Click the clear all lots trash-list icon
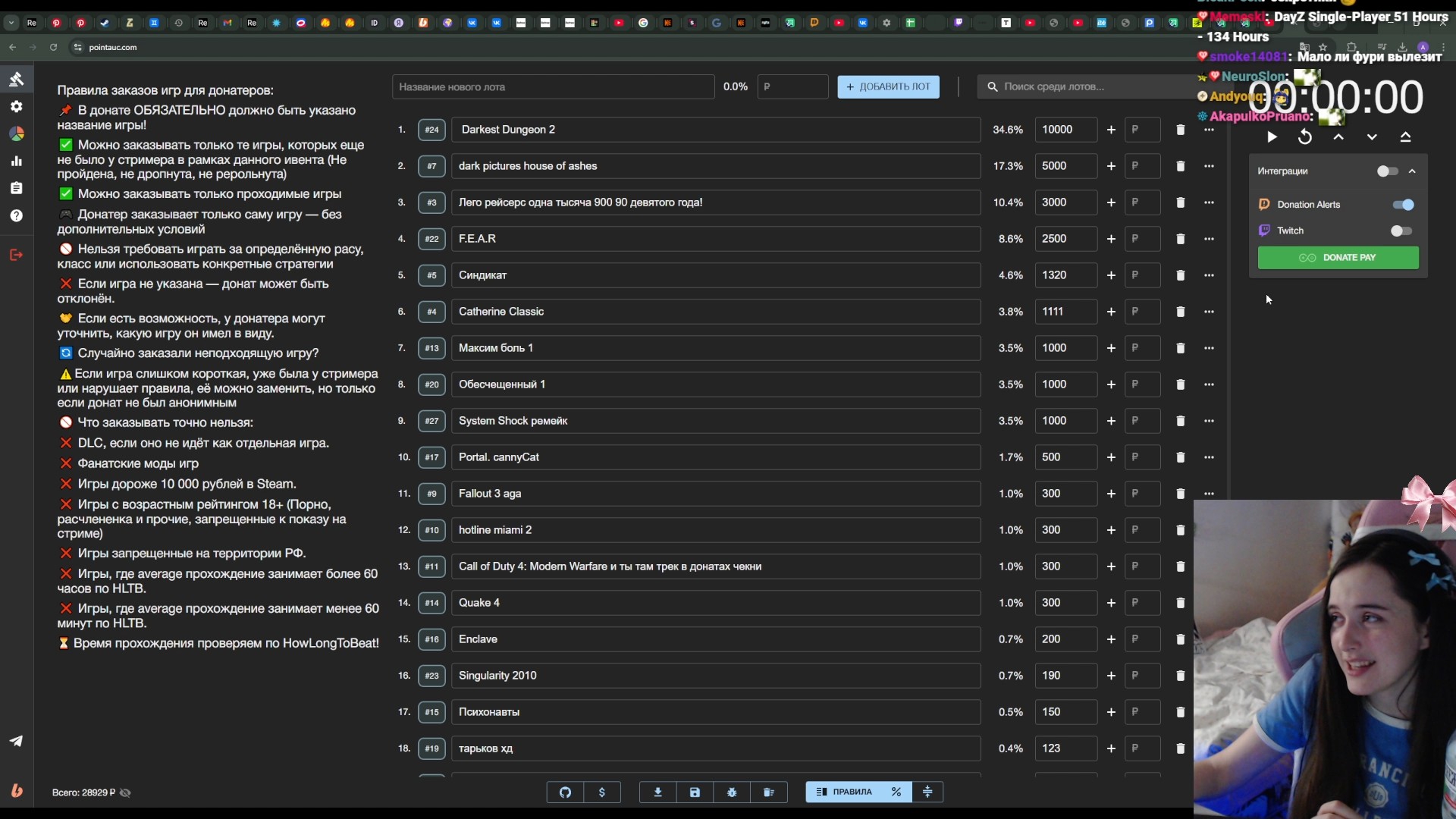 tap(769, 792)
